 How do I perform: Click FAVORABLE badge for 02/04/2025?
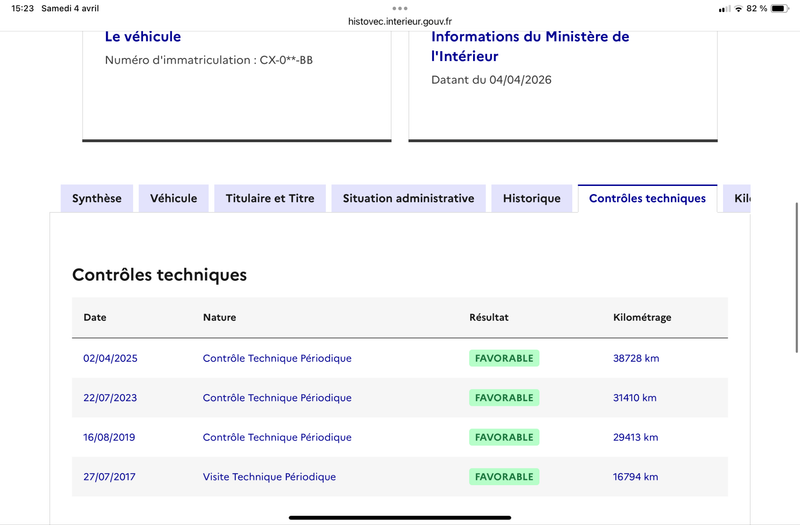tap(504, 358)
